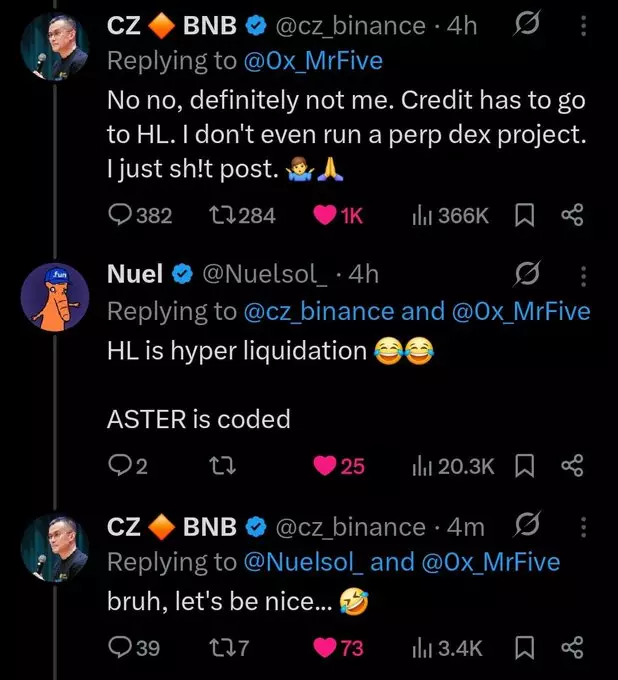Reply to Nuel's hyper liquidation tweet
Viewport: 618px width, 680px height.
tap(119, 464)
